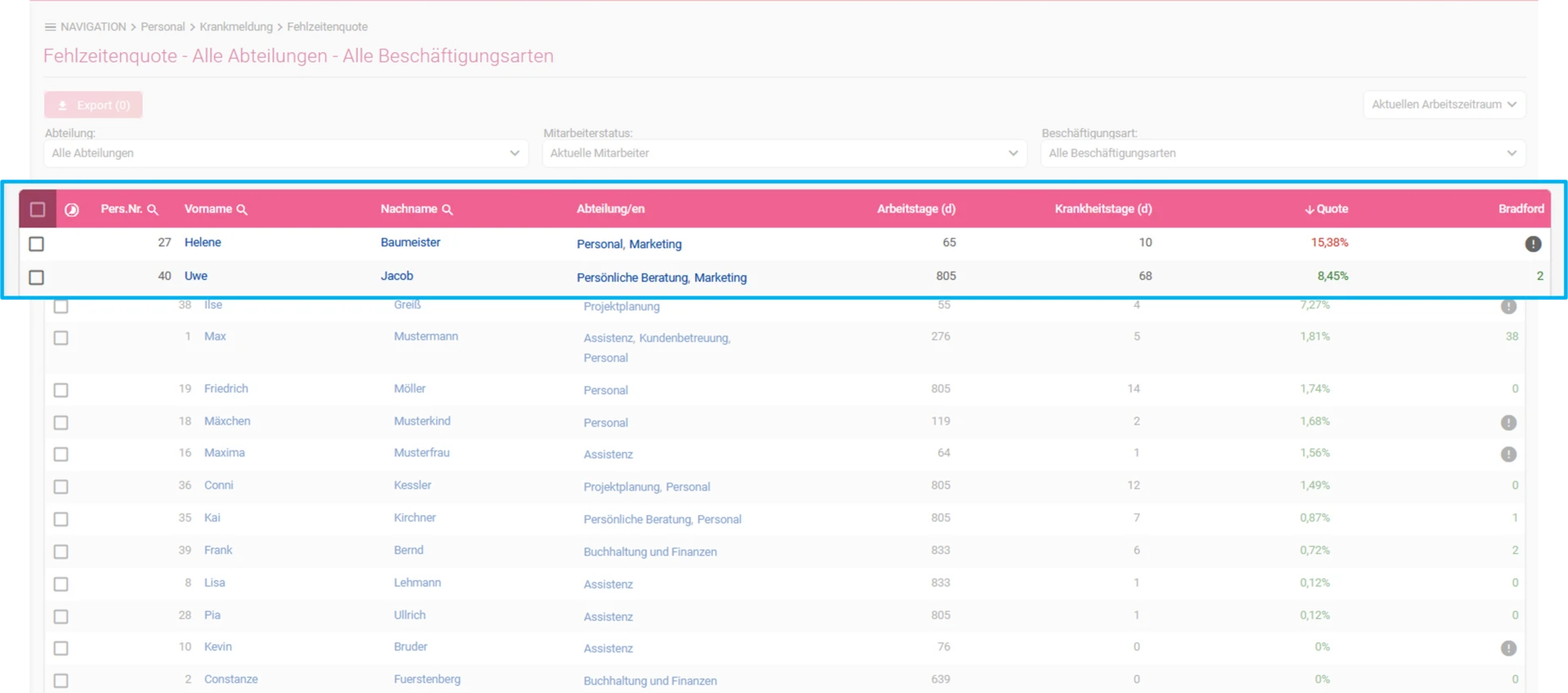
Task: Open Uwe first name link
Action: [x=196, y=276]
